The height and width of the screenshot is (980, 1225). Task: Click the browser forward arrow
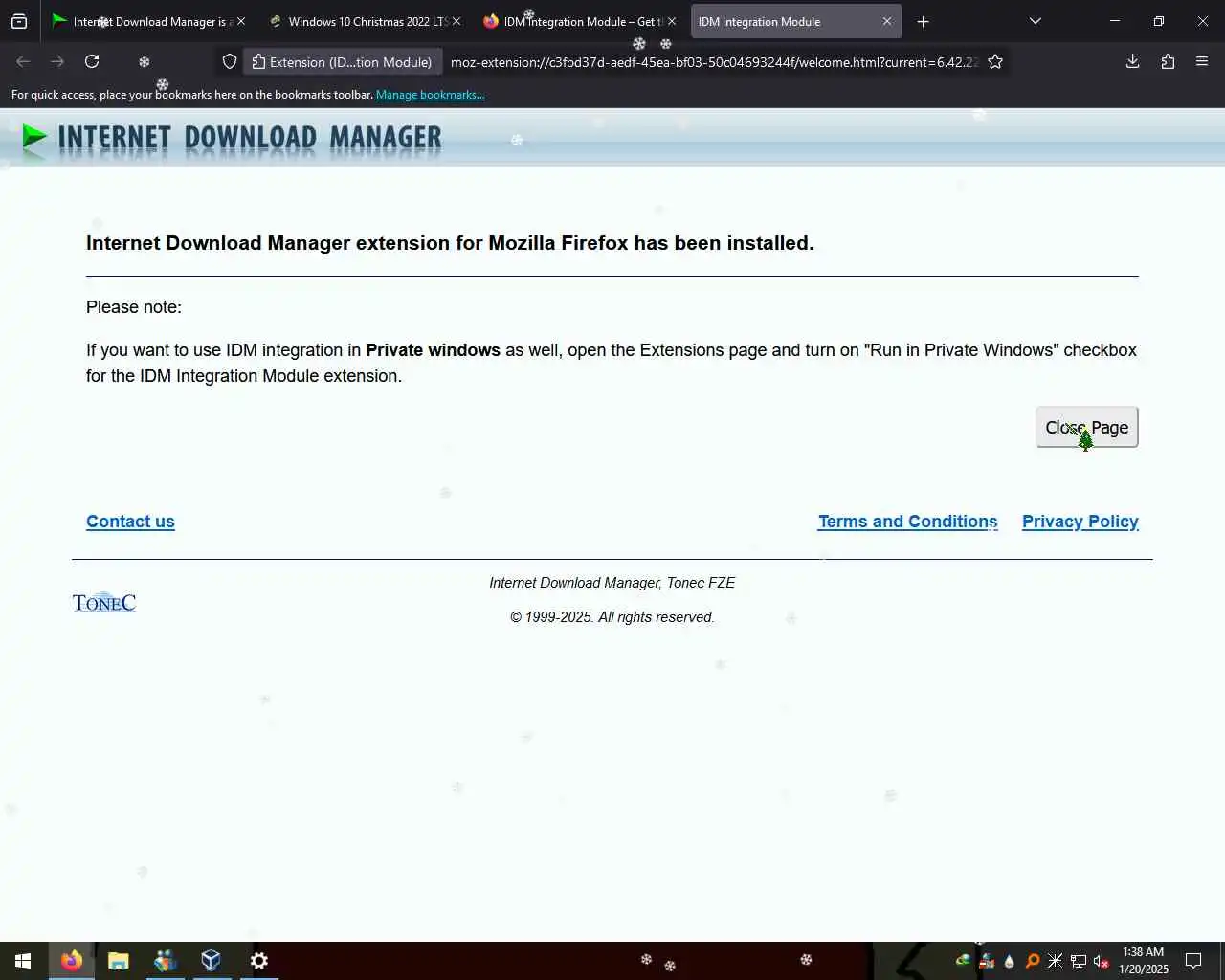click(x=57, y=61)
